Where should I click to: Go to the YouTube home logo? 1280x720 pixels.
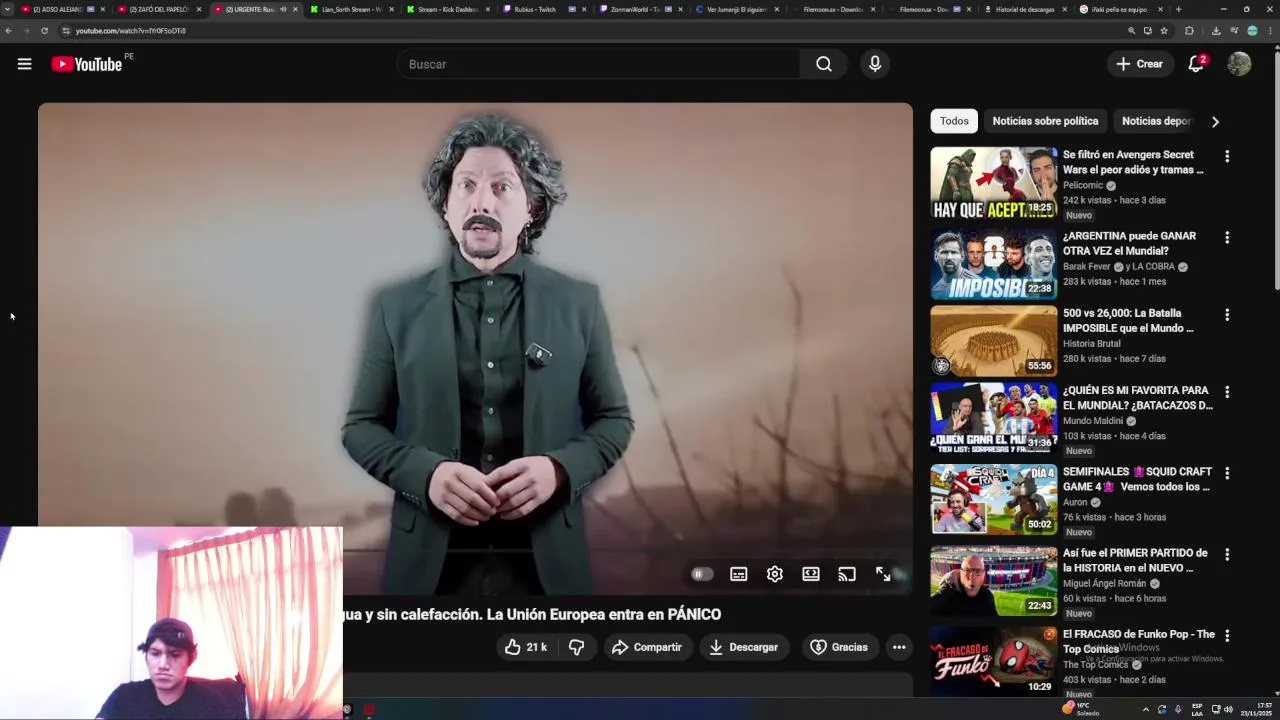pyautogui.click(x=87, y=64)
